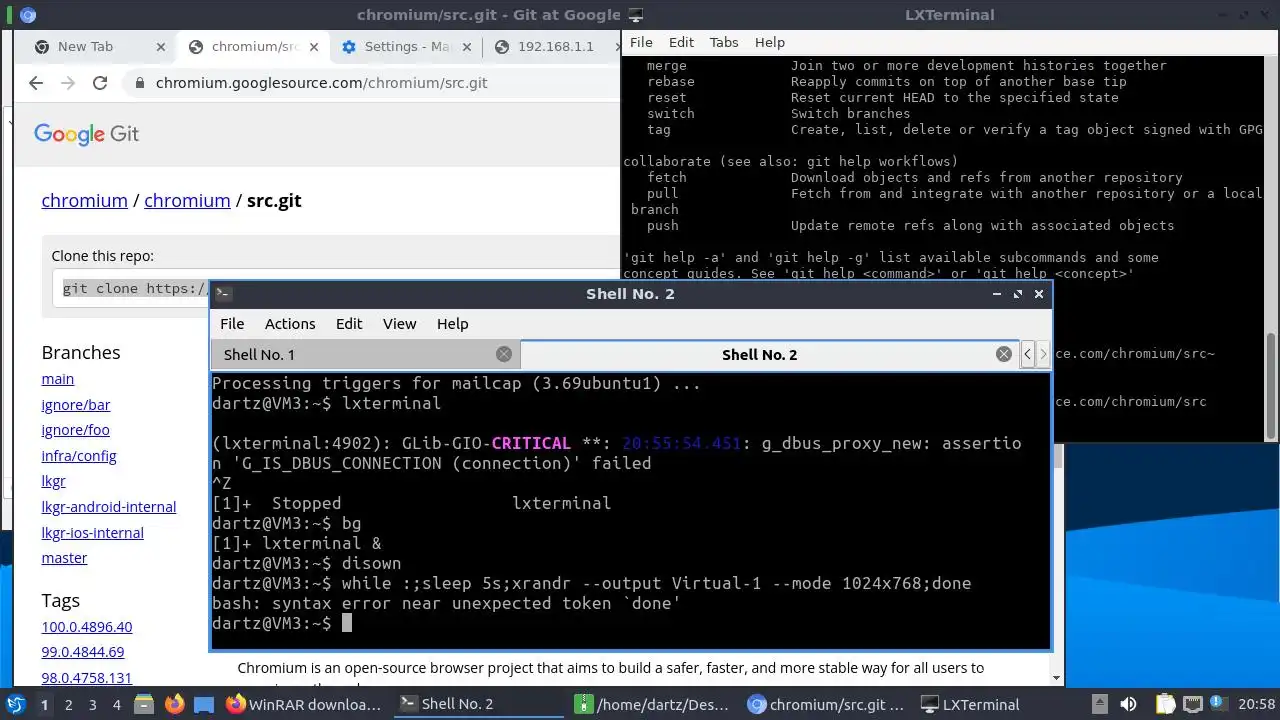
Task: Open tag 98.0.4758.131 link
Action: [x=87, y=678]
